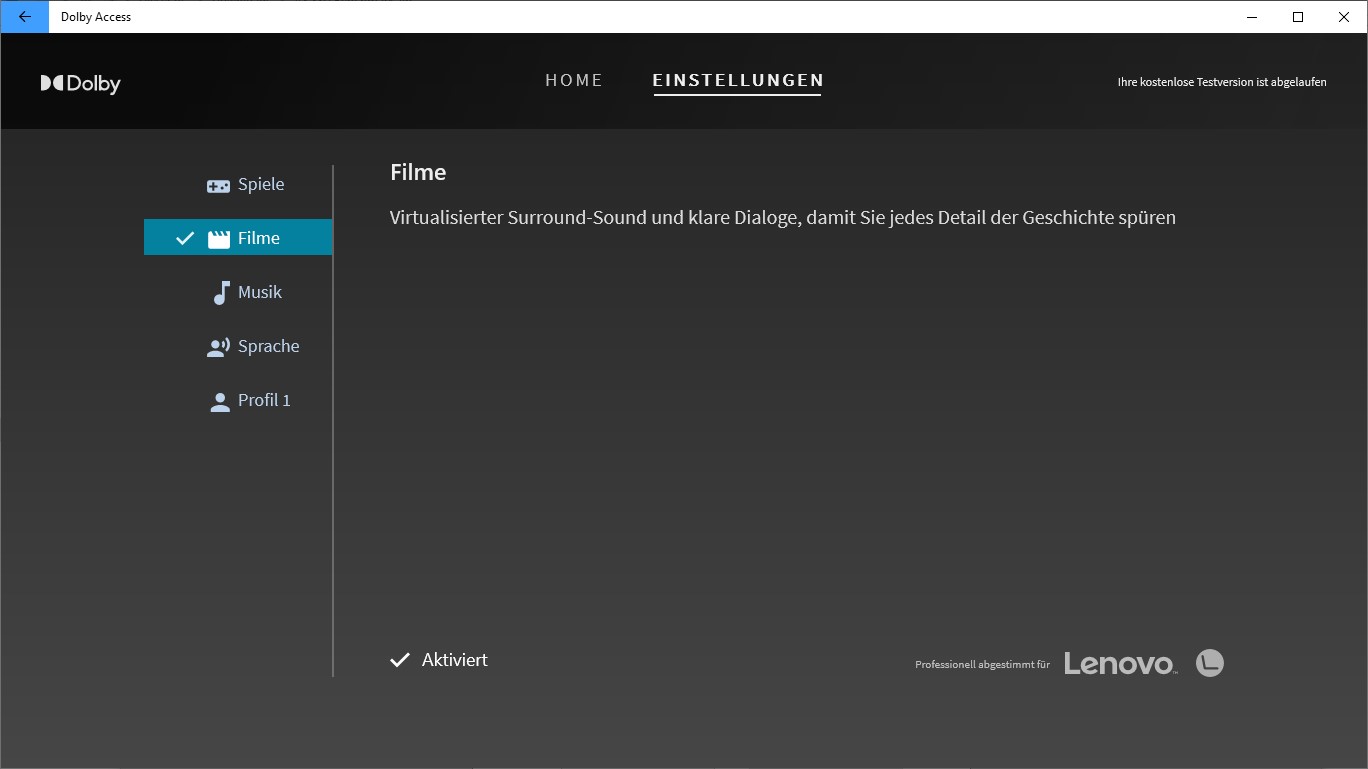Image resolution: width=1368 pixels, height=769 pixels.
Task: Click the Dolby Access window title
Action: click(96, 17)
